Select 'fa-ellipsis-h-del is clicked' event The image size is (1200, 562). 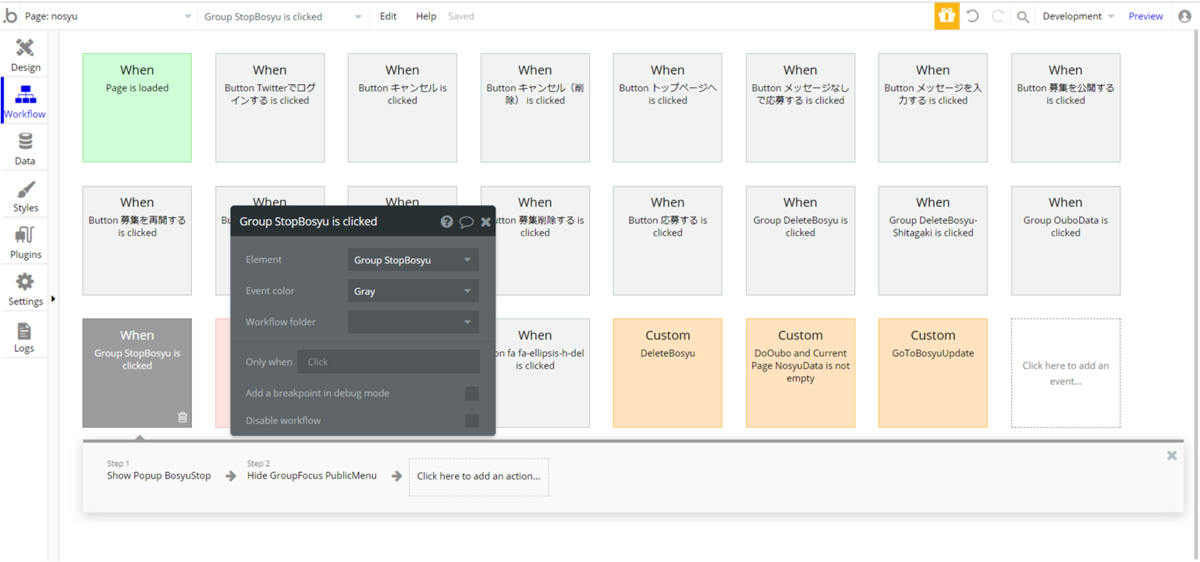(543, 373)
